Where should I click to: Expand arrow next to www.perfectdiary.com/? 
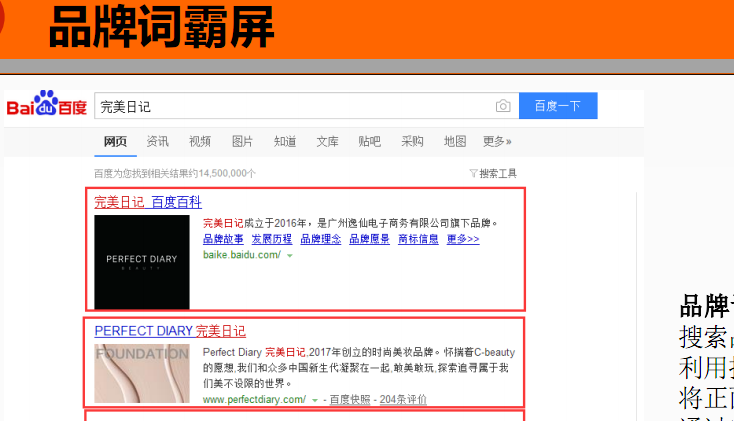pos(315,400)
